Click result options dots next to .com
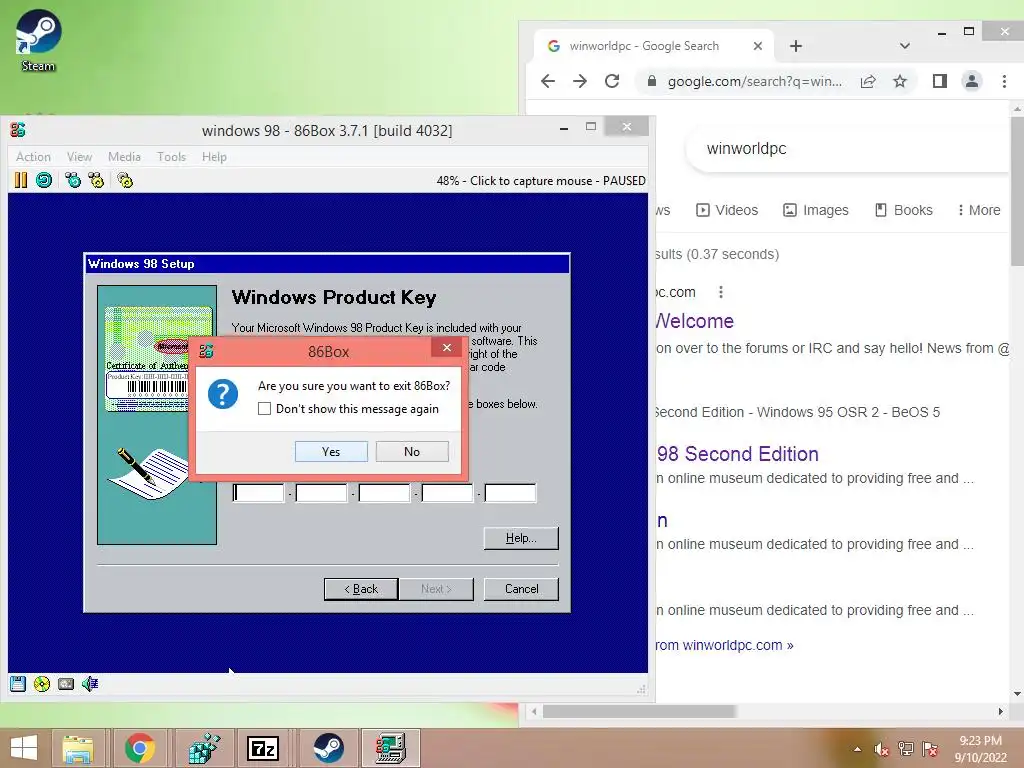 click(x=721, y=292)
